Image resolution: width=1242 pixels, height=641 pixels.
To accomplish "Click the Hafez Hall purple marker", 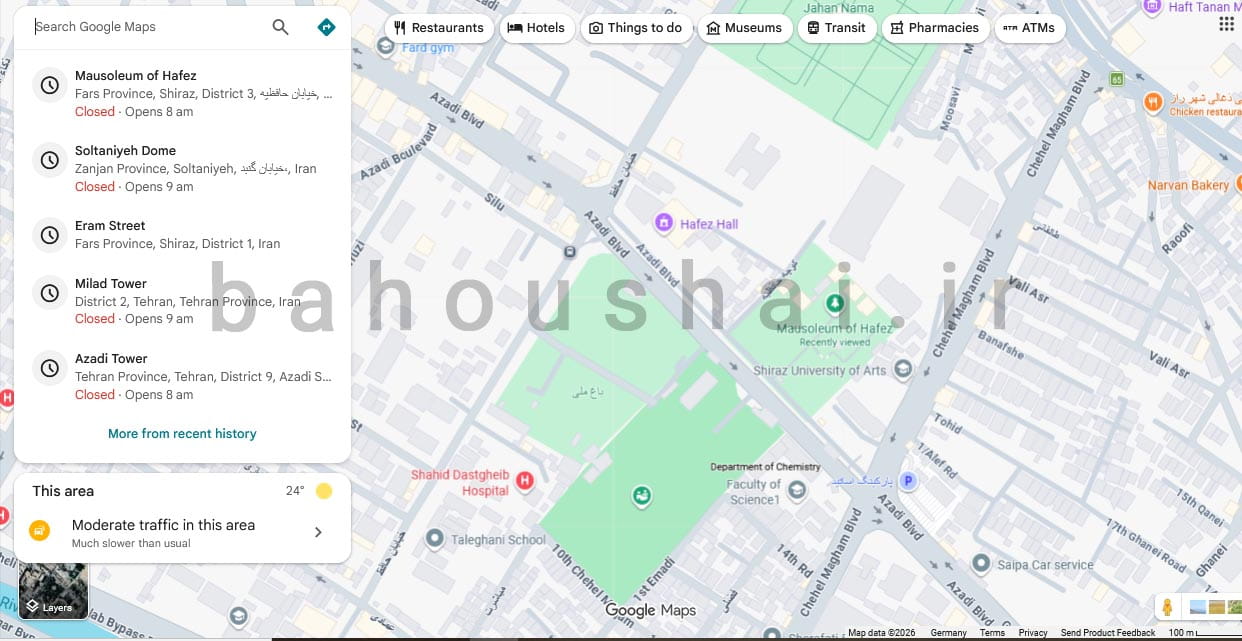I will [x=664, y=223].
